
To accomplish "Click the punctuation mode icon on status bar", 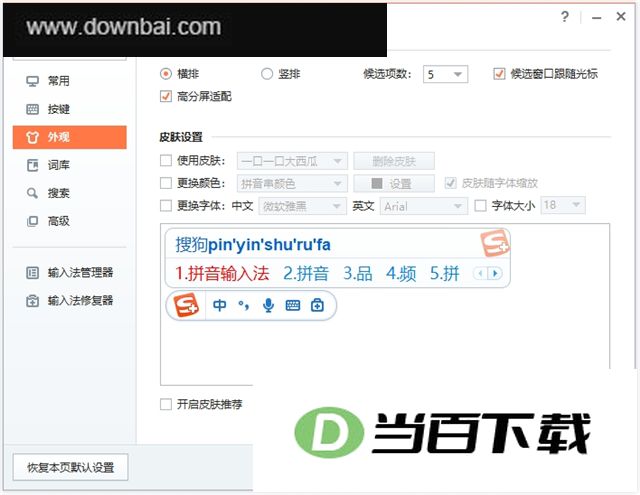I will click(244, 305).
